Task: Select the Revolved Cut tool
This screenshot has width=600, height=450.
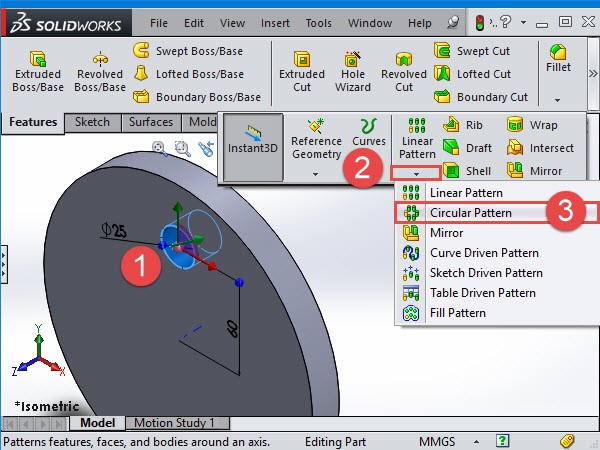Action: (x=404, y=72)
